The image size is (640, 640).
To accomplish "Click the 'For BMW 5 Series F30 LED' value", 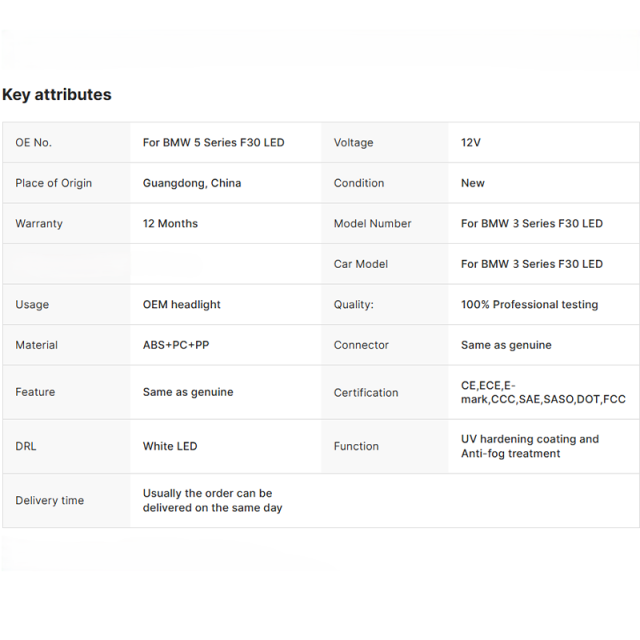I will point(213,143).
